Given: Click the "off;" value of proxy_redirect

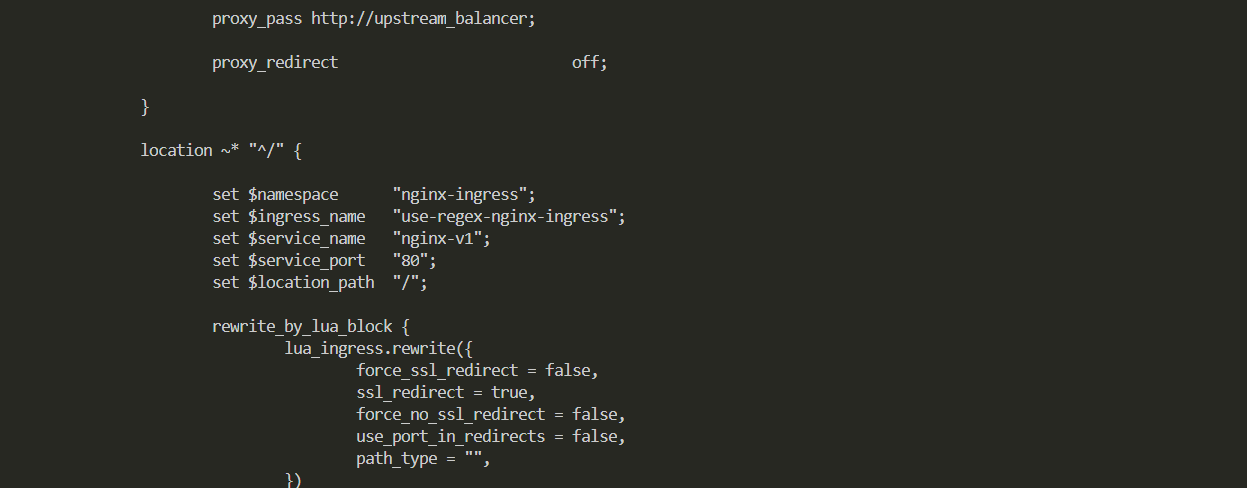Looking at the screenshot, I should (x=589, y=63).
